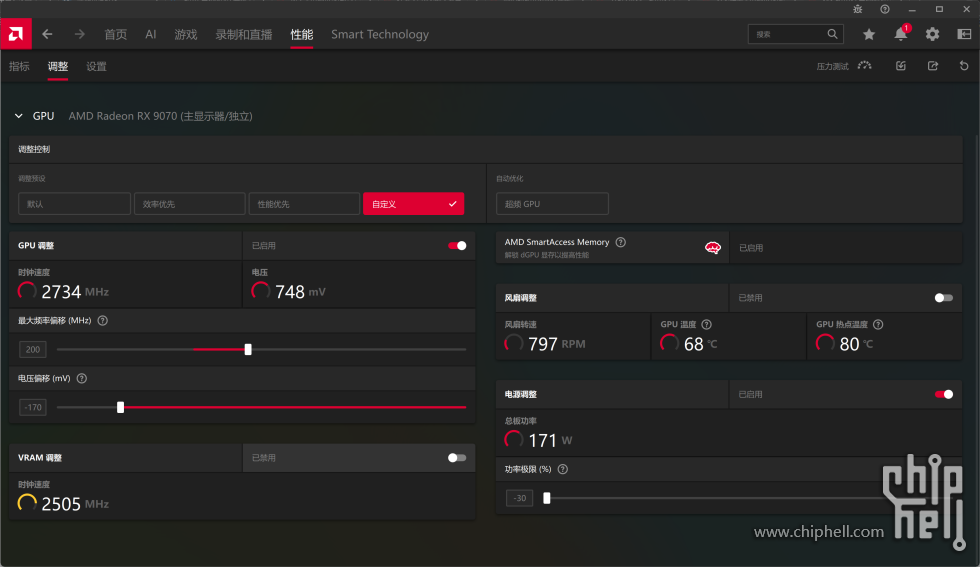The image size is (980, 567).
Task: Switch to the 指标 metrics sub-tab
Action: click(x=19, y=66)
